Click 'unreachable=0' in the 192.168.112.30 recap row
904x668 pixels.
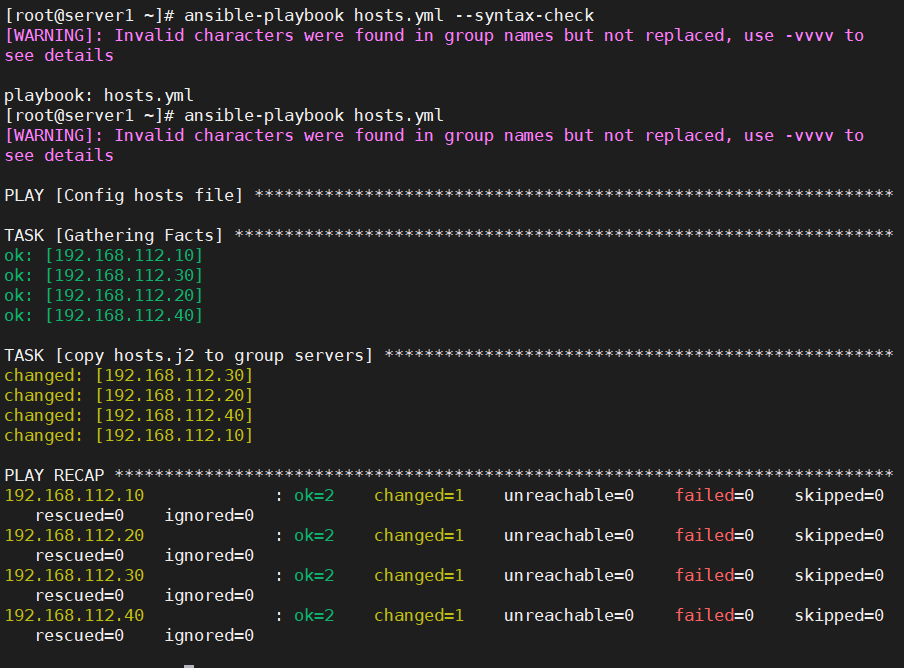569,575
